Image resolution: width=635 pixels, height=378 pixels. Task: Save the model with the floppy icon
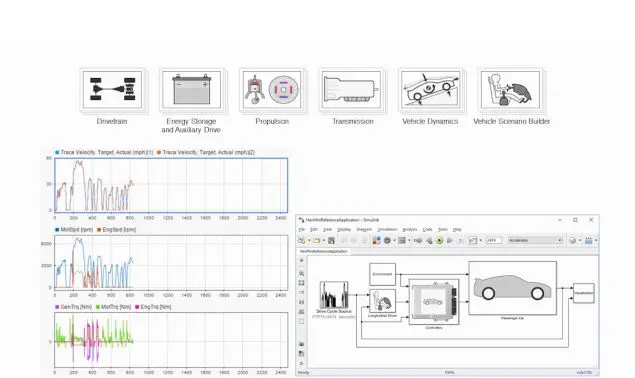tap(331, 240)
